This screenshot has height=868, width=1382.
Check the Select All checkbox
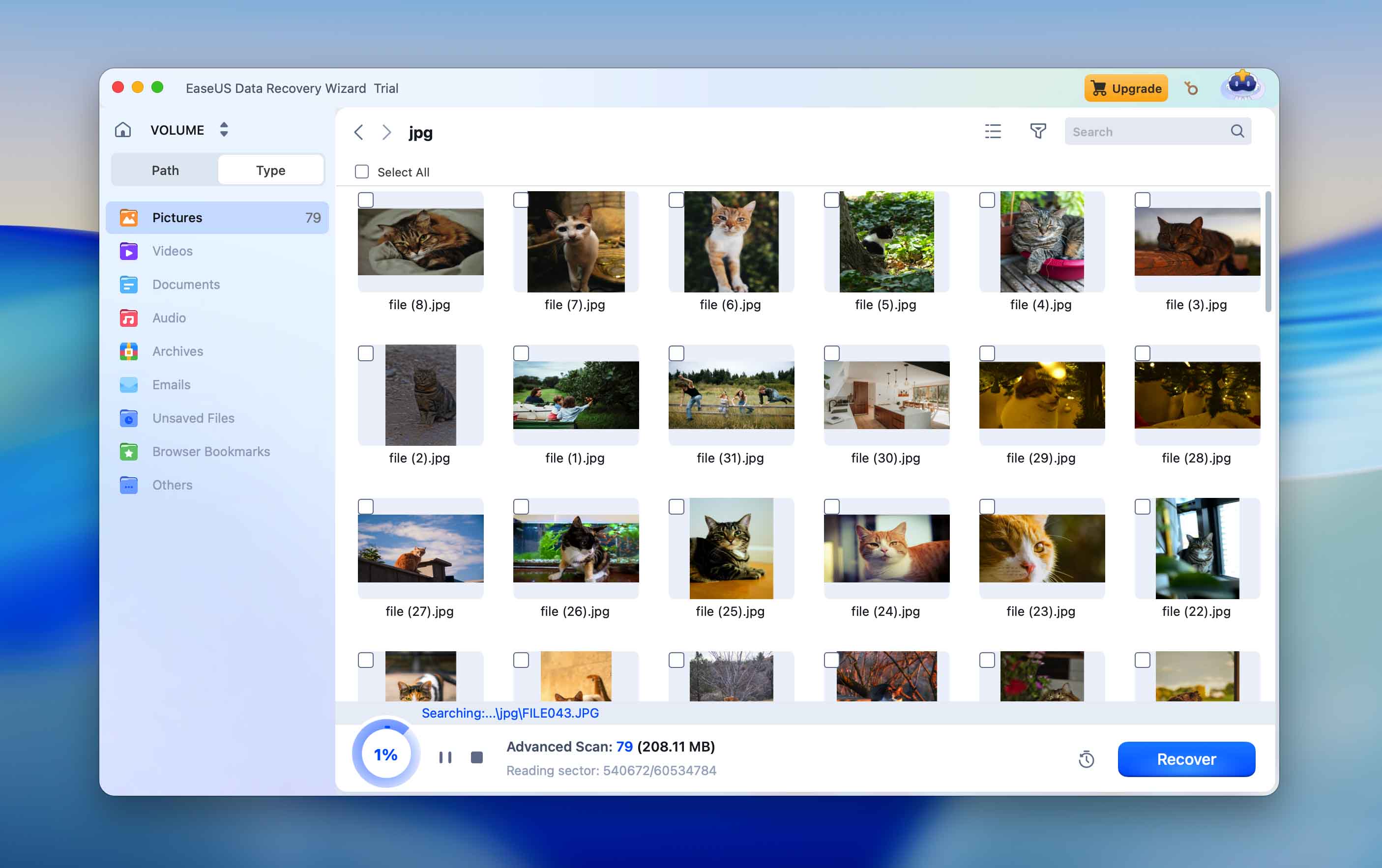[361, 172]
